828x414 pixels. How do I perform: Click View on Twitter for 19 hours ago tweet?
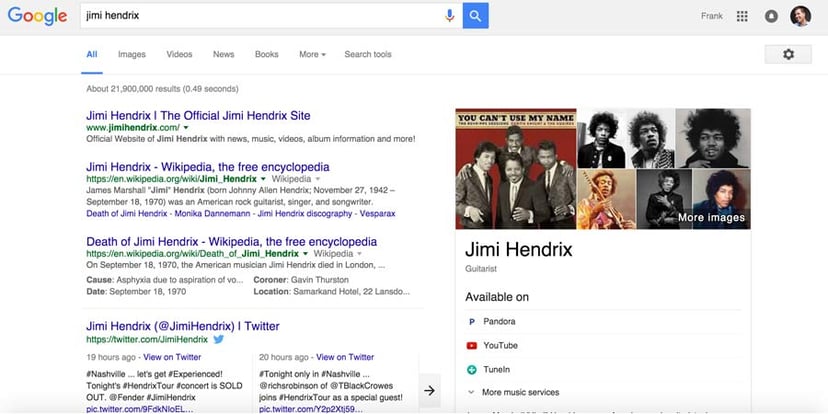172,357
